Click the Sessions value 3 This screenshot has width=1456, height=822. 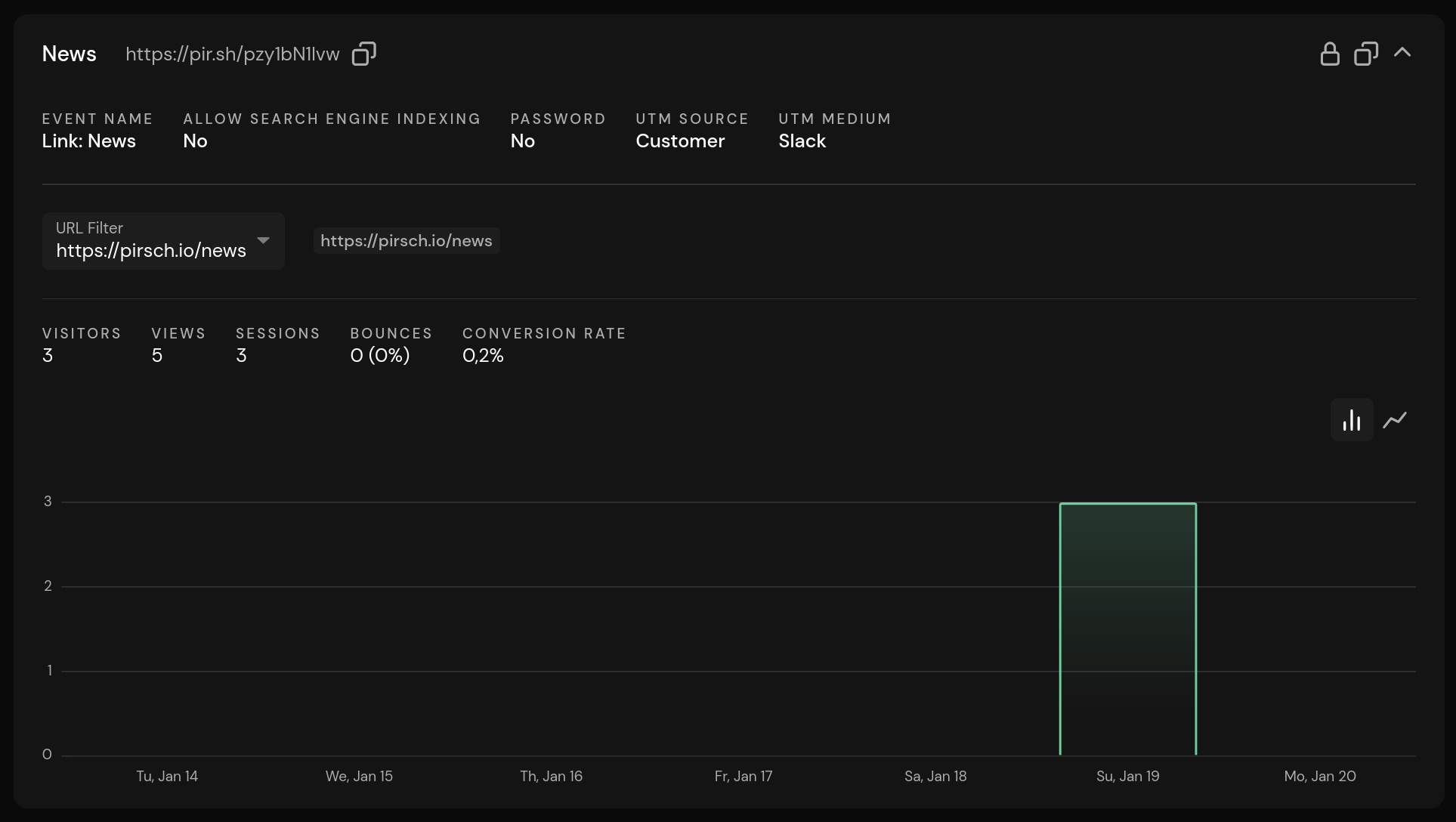click(x=242, y=356)
